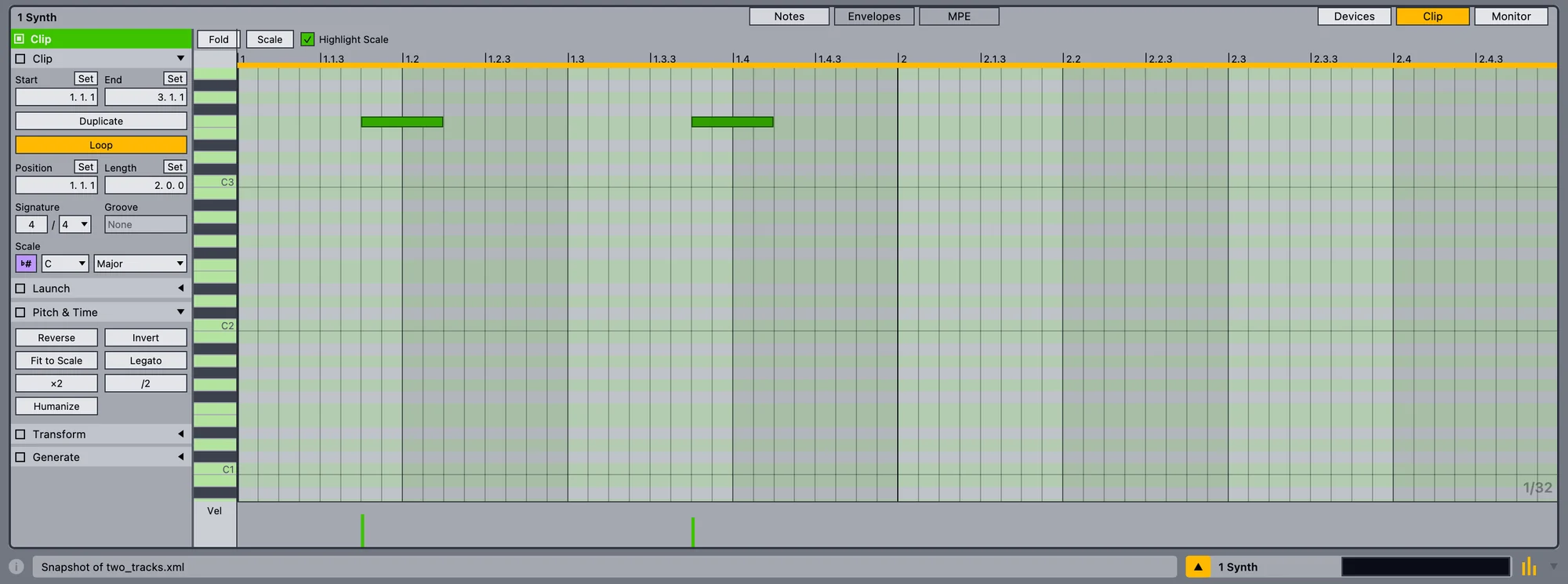
Task: Click the Scale button beside Fold
Action: coord(270,39)
